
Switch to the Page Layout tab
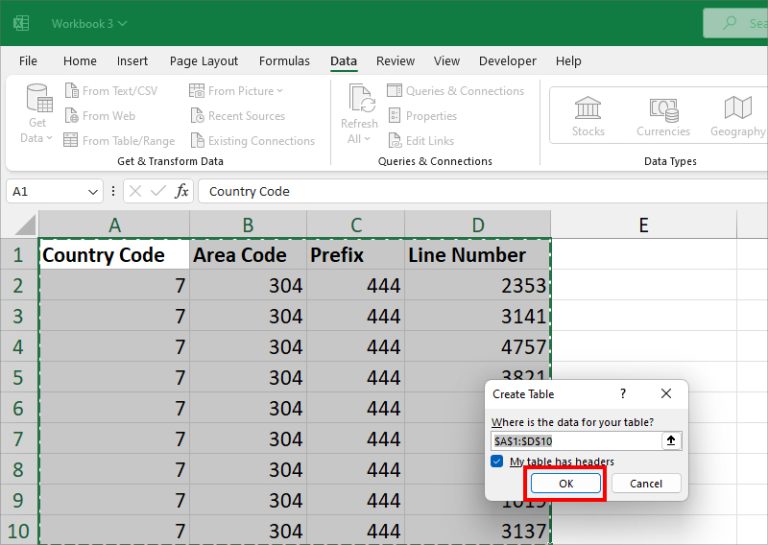coord(204,61)
